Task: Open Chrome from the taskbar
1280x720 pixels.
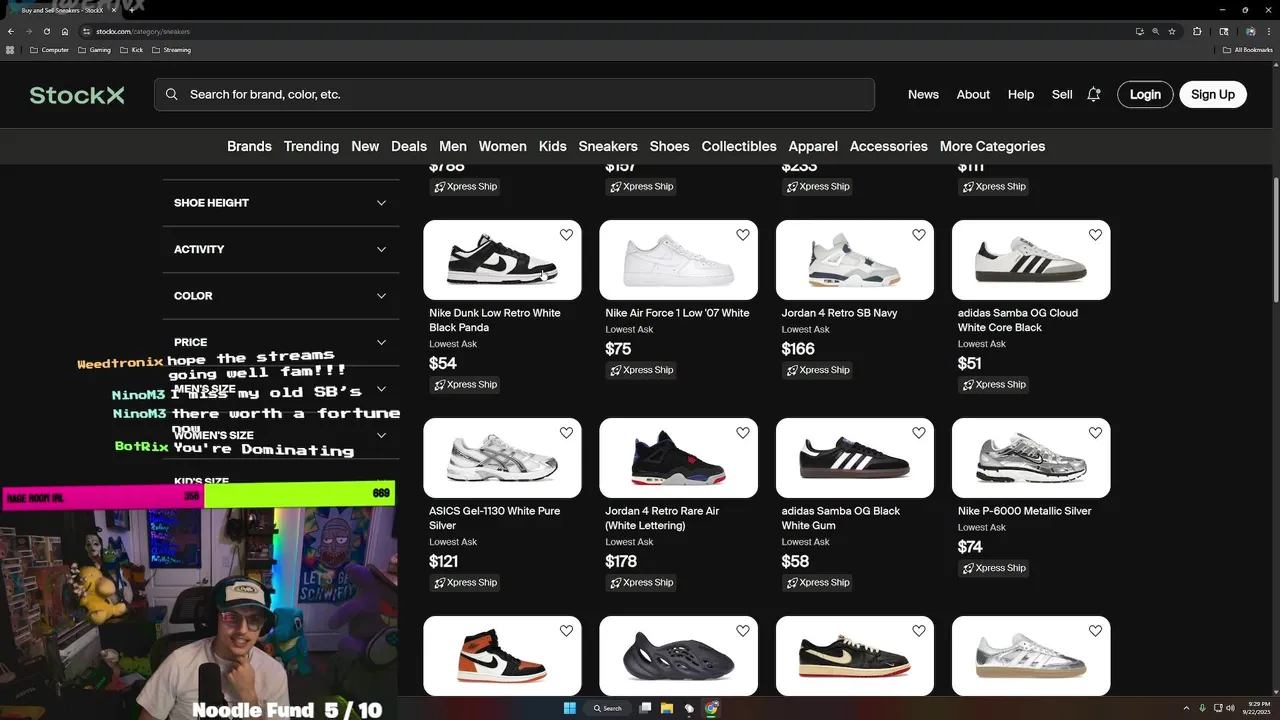Action: click(x=711, y=708)
